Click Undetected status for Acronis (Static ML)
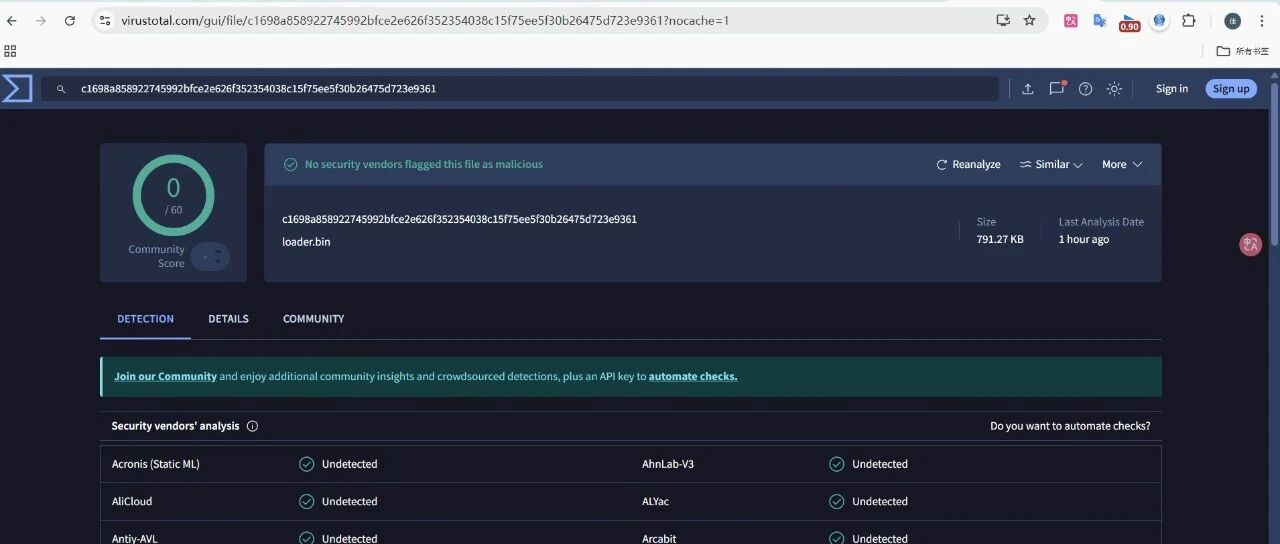This screenshot has height=544, width=1280. click(x=338, y=464)
